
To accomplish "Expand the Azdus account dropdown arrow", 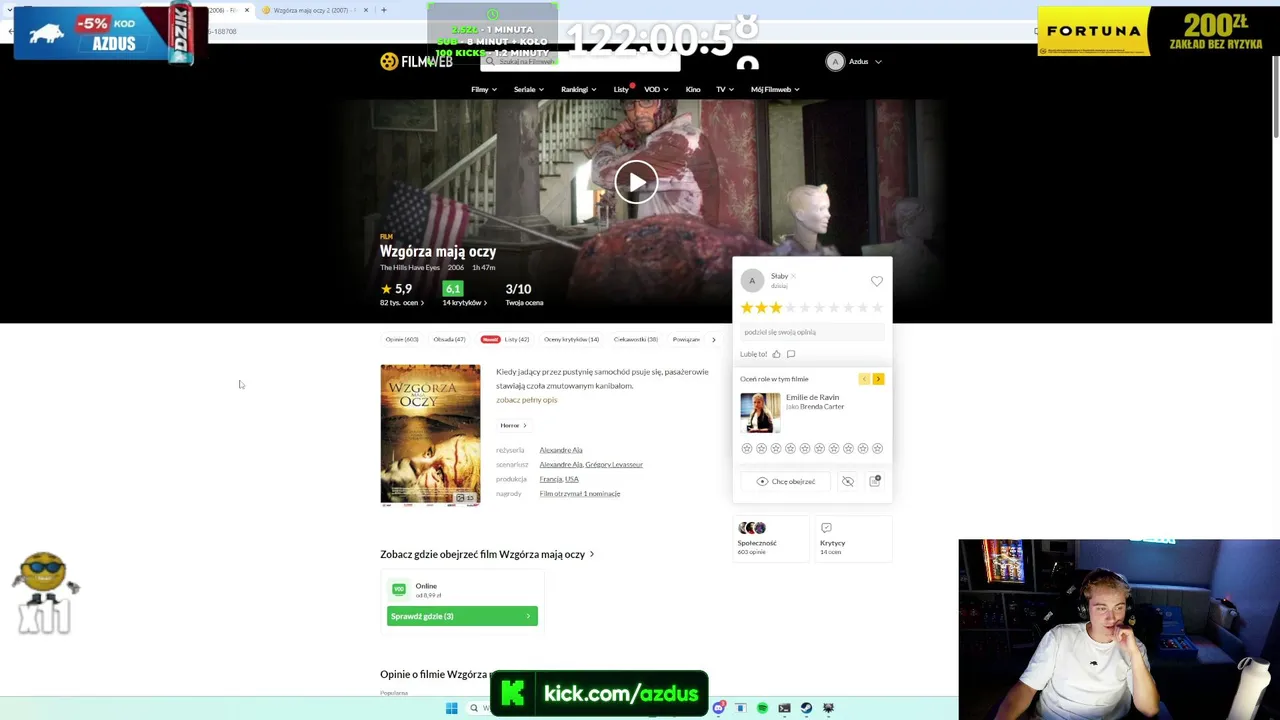I will pyautogui.click(x=878, y=62).
